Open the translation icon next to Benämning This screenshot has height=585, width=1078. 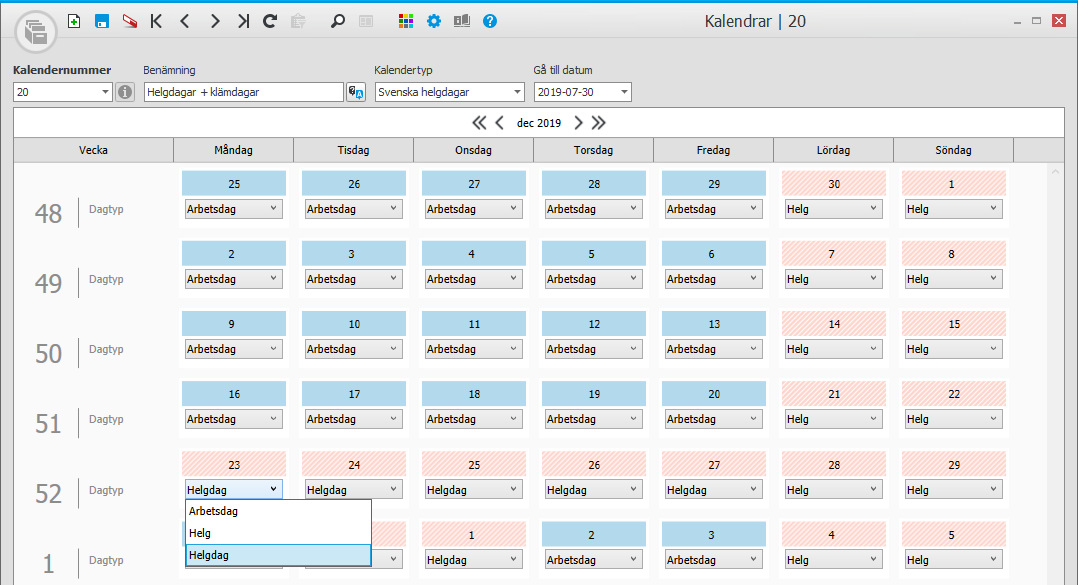356,92
